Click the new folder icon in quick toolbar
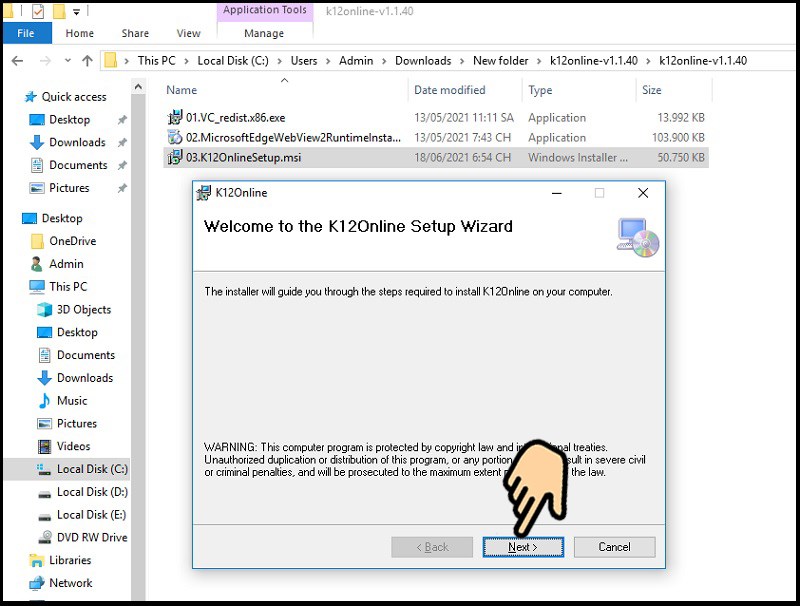 tap(59, 11)
